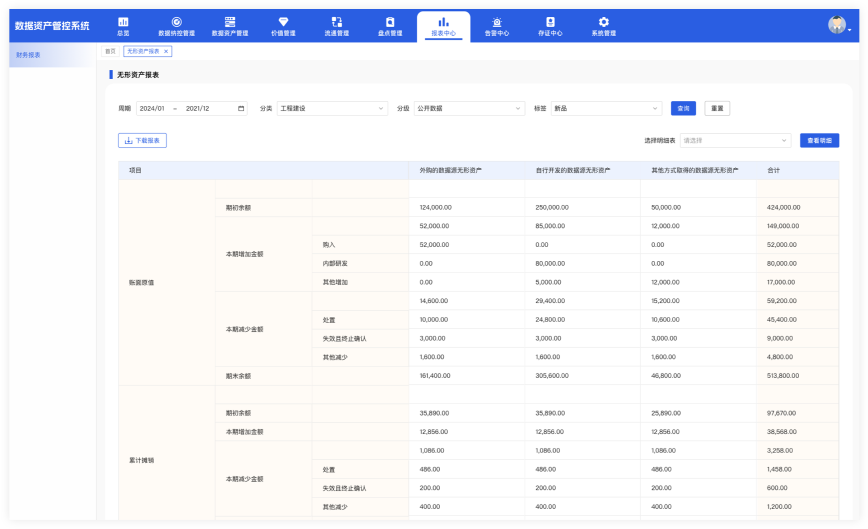Viewport: 868px width, 529px height.
Task: Switch to the 报表中心 tab
Action: tap(443, 25)
